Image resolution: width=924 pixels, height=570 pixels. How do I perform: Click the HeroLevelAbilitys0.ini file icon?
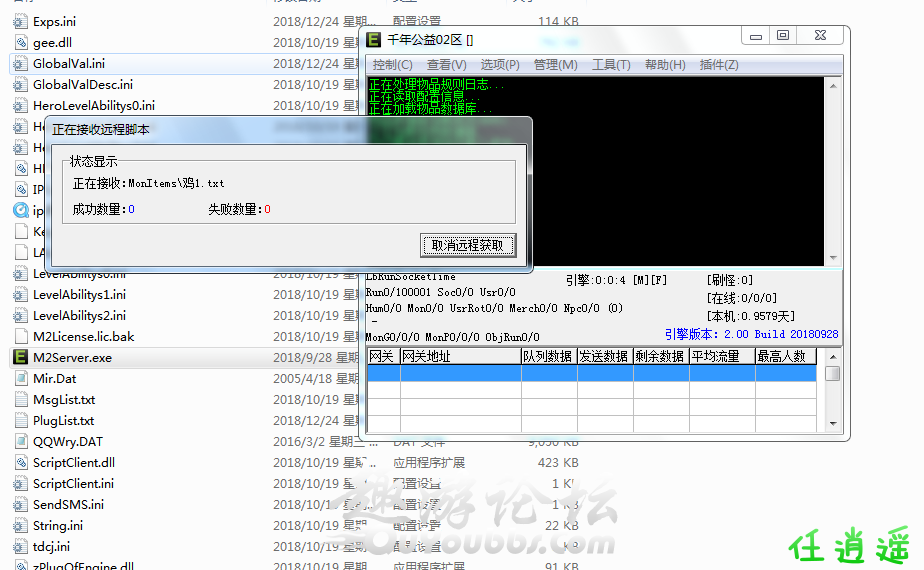[21, 106]
